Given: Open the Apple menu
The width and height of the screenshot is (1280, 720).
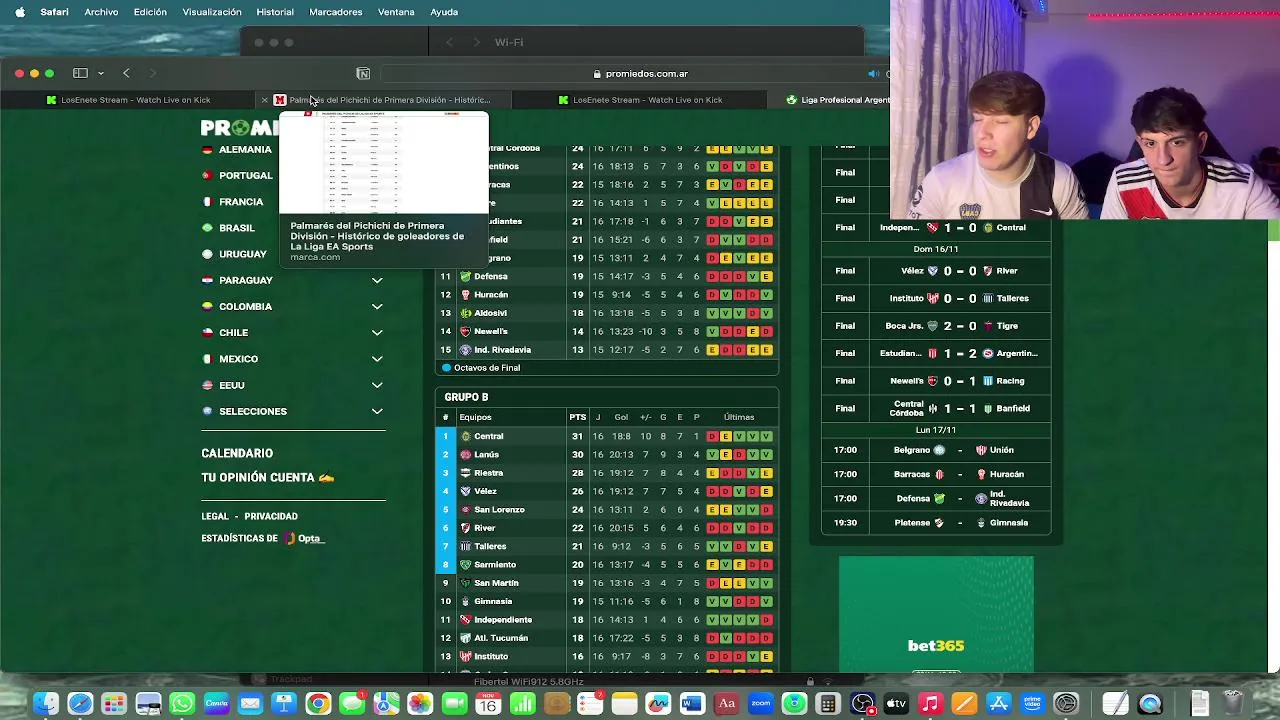Looking at the screenshot, I should click(x=20, y=12).
